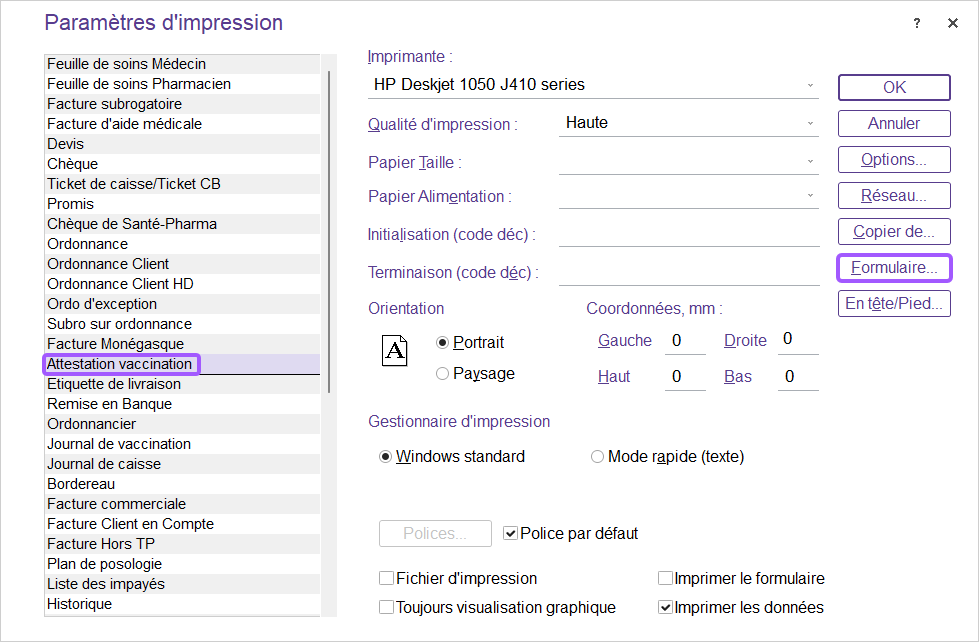Choose Journal de caisse document type

pos(104,464)
